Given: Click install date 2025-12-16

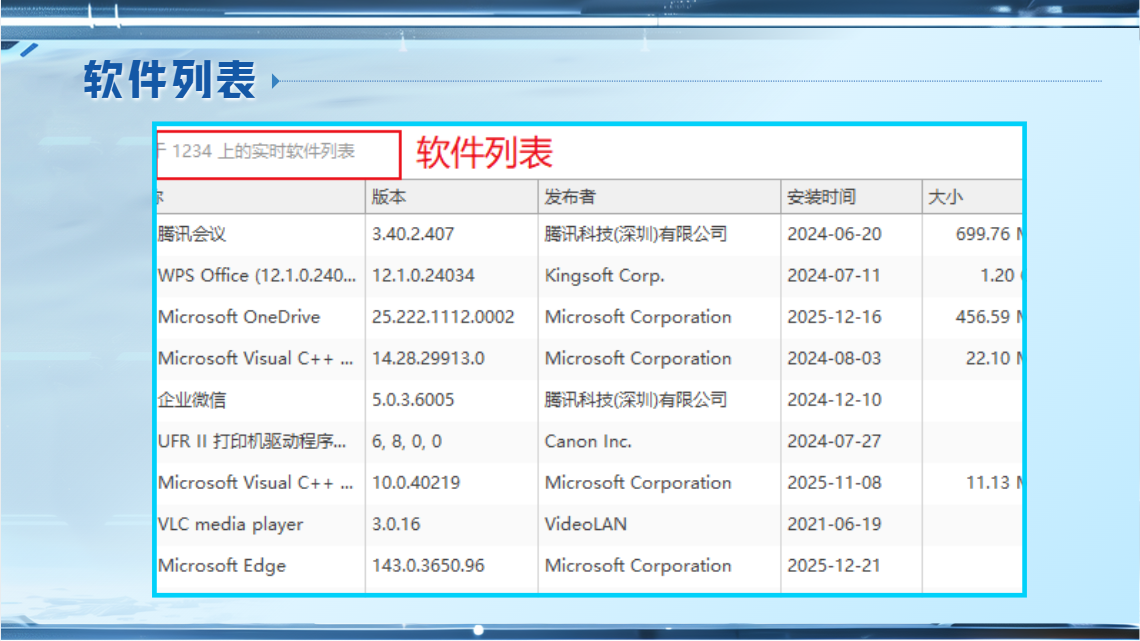Looking at the screenshot, I should tap(834, 317).
